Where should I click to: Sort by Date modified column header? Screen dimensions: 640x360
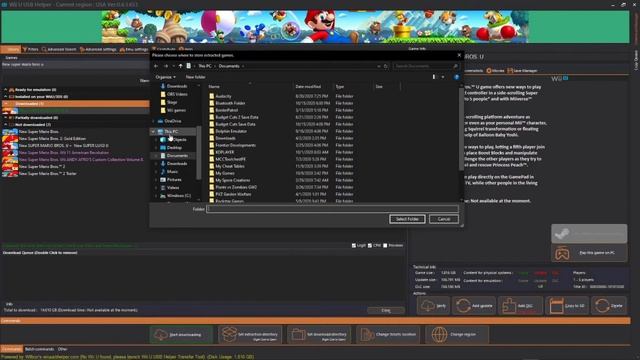[308, 87]
